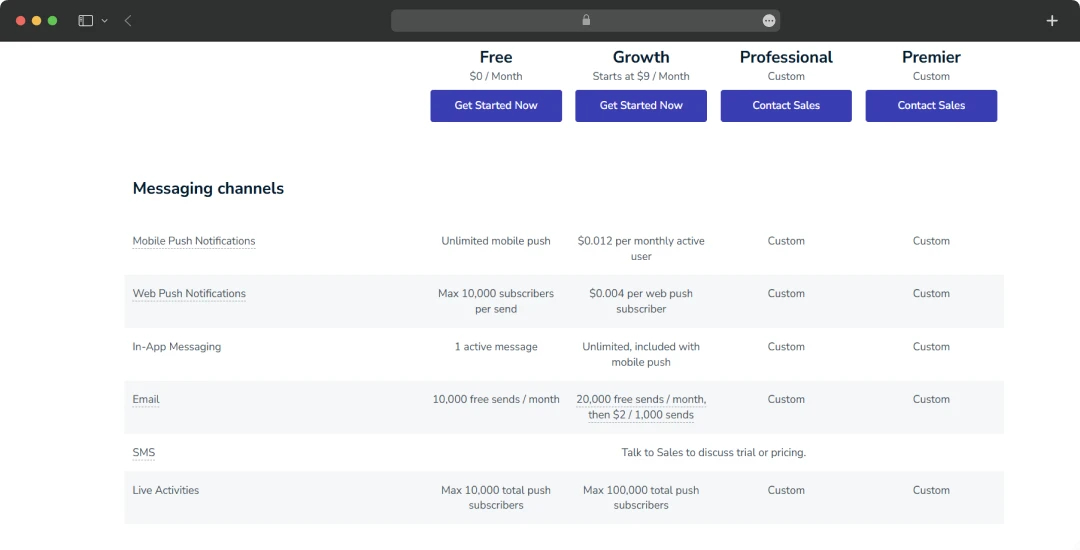Click the Mobile Push Notifications label
Viewport: 1080px width, 550px height.
coord(194,241)
